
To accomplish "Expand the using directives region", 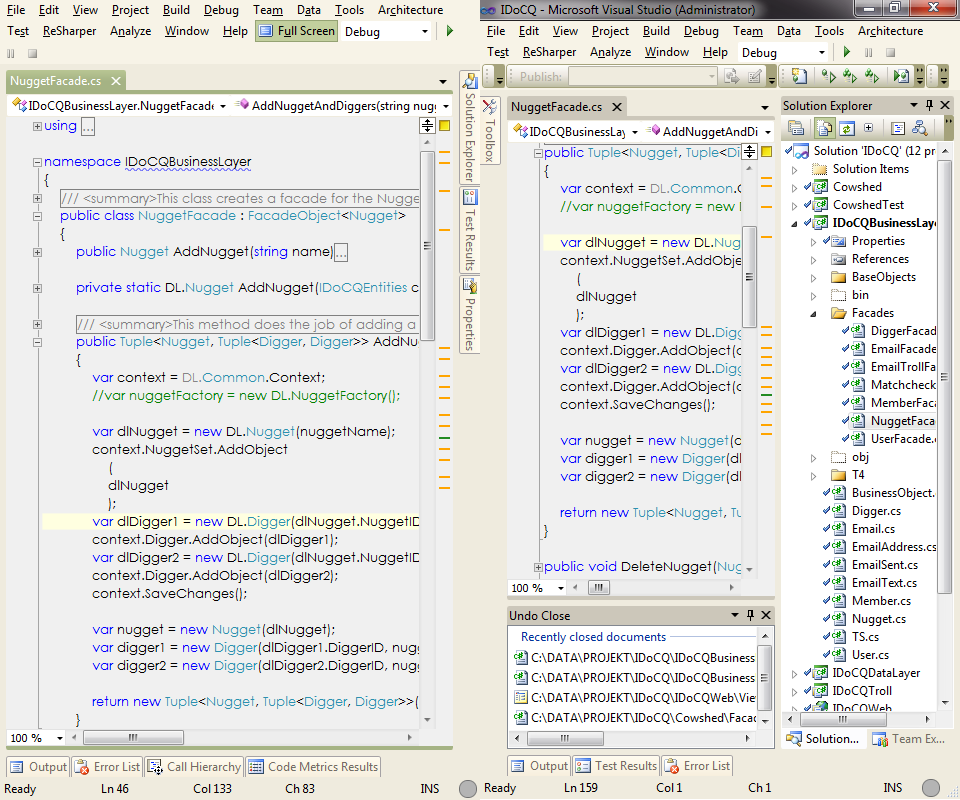I will pyautogui.click(x=37, y=126).
